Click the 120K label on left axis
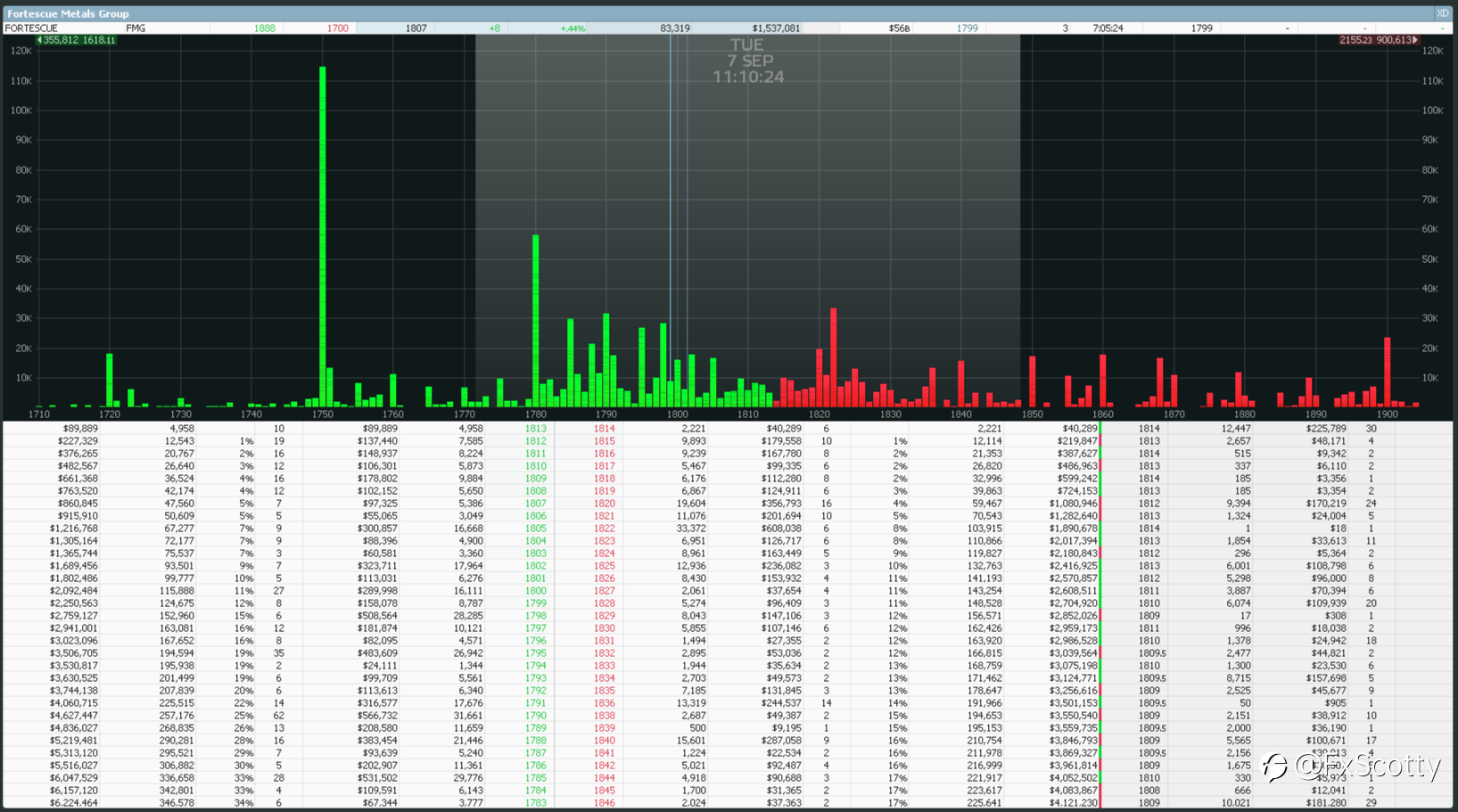This screenshot has width=1458, height=812. click(21, 51)
